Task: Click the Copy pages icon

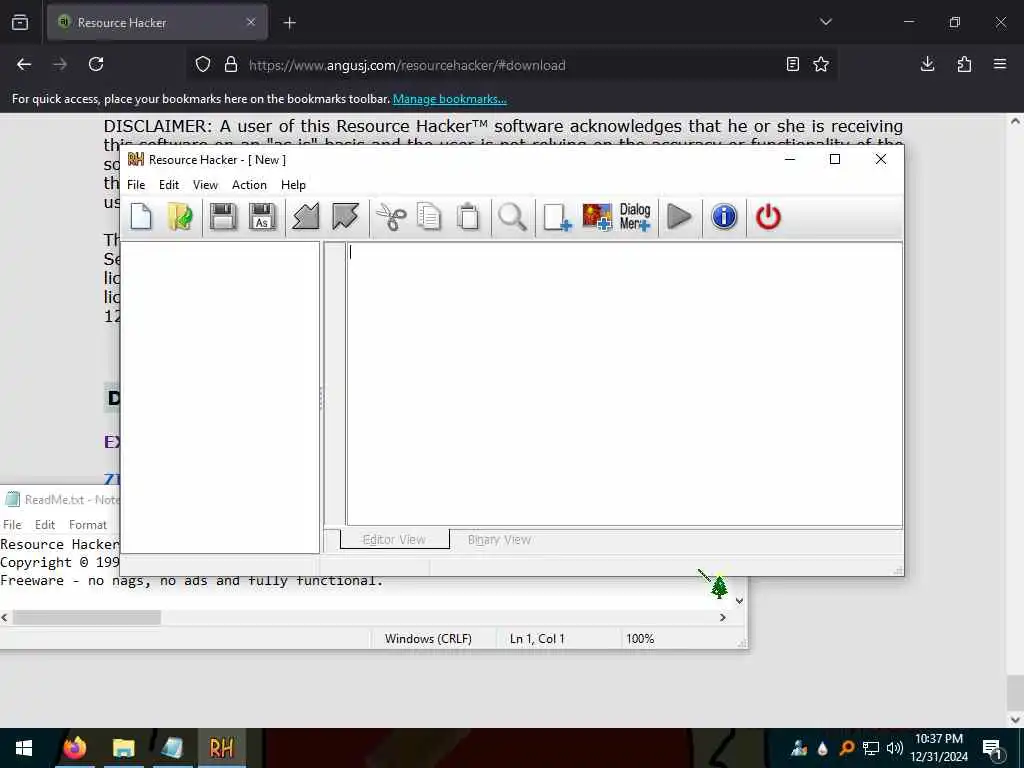Action: coord(429,217)
